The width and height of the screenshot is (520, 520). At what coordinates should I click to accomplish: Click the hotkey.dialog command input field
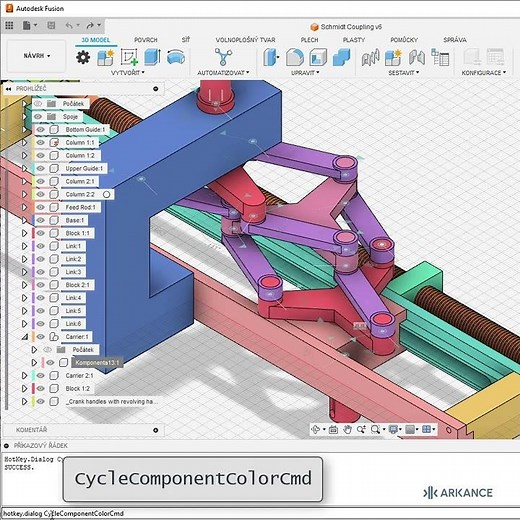point(260,513)
